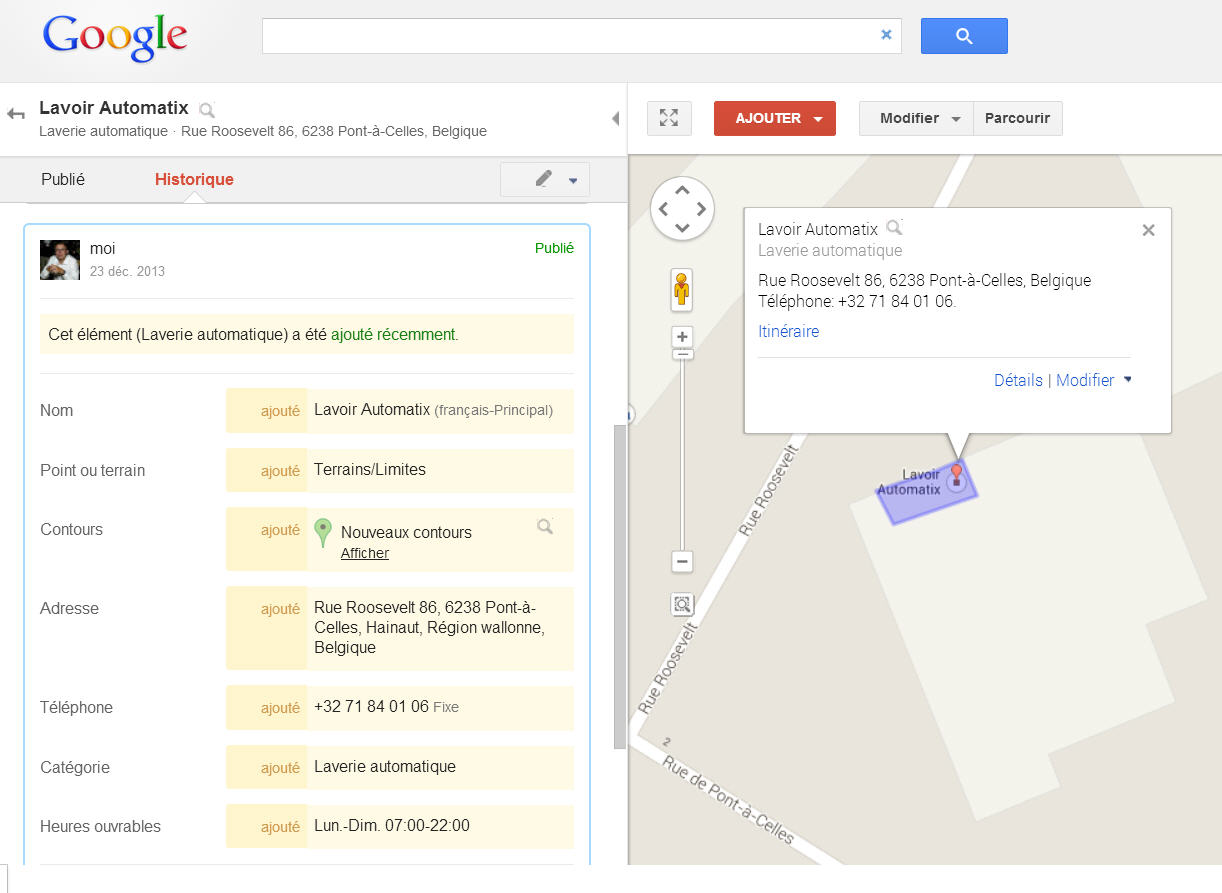
Task: Click the Street View pegman icon
Action: (682, 289)
